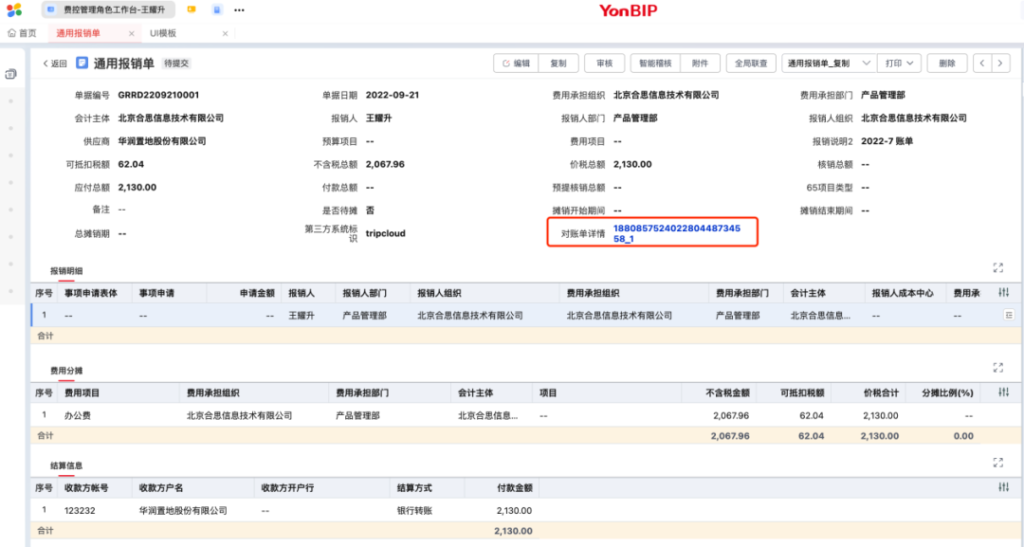Click the 删除 delete button
Screen dimensions: 1024x547
(947, 63)
